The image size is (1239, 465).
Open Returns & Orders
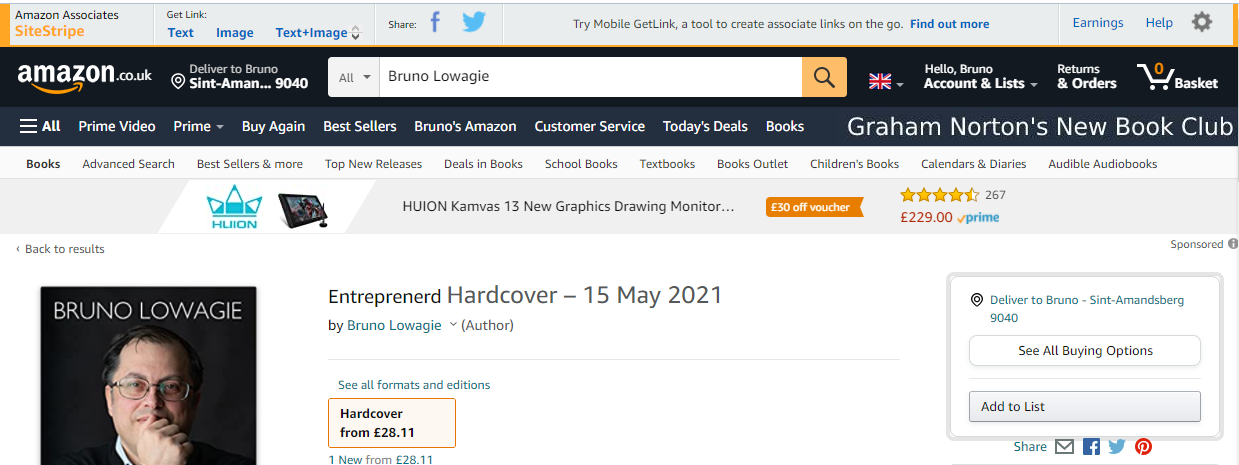1086,77
